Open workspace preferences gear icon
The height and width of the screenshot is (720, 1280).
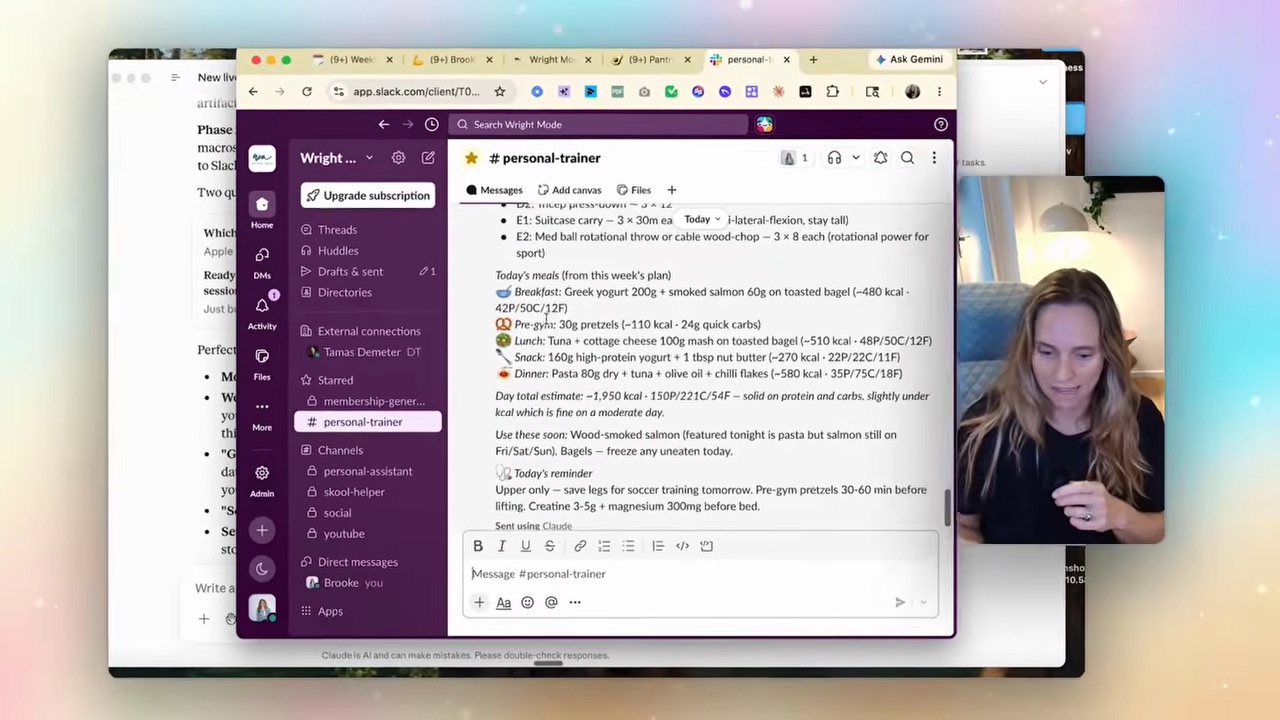coord(398,158)
